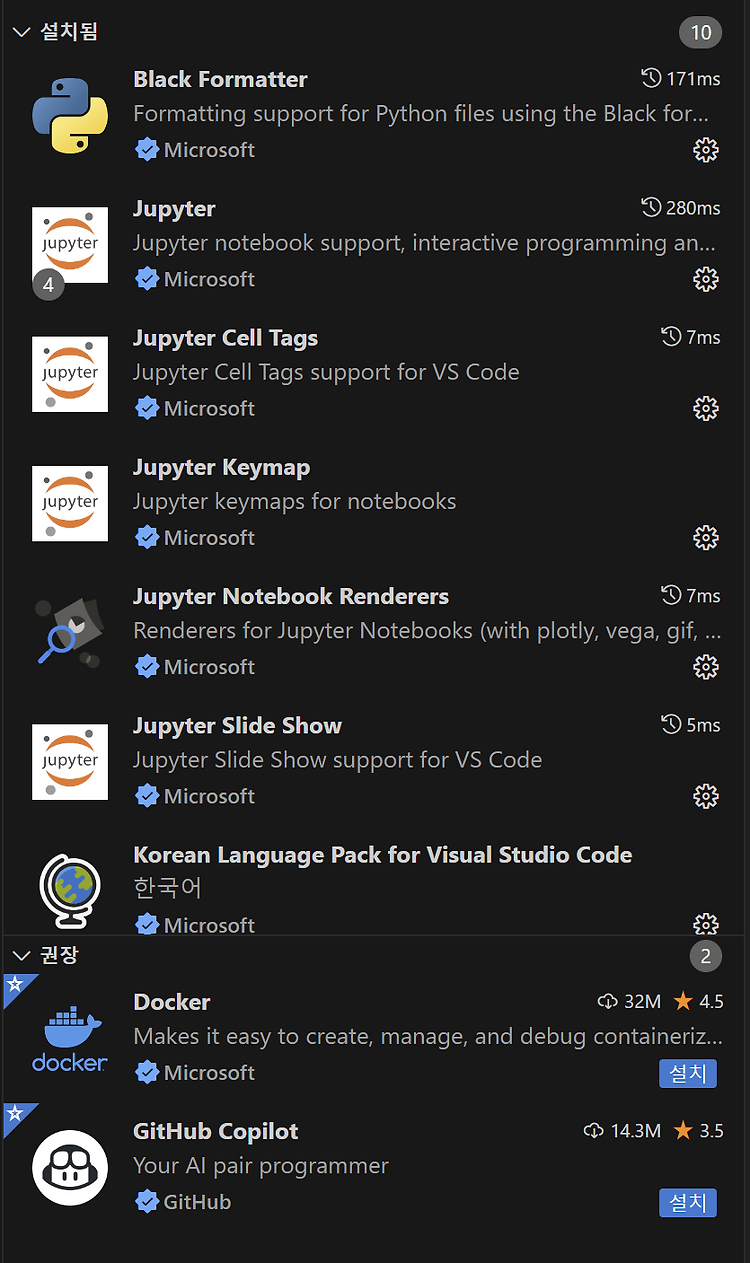Click the Jupyter Keymap logo icon
This screenshot has width=750, height=1263.
[x=70, y=503]
